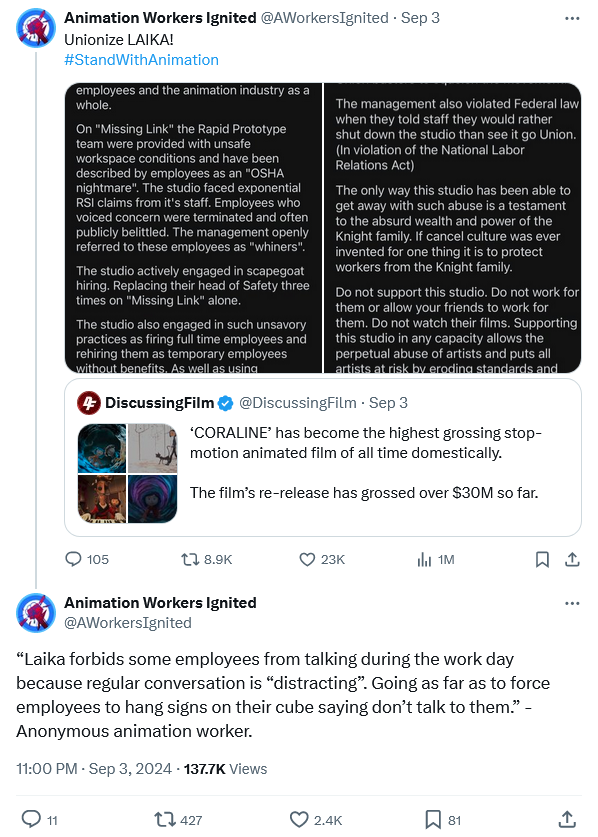View analytics of the 1M views tweet
598x837 pixels.
pyautogui.click(x=435, y=559)
